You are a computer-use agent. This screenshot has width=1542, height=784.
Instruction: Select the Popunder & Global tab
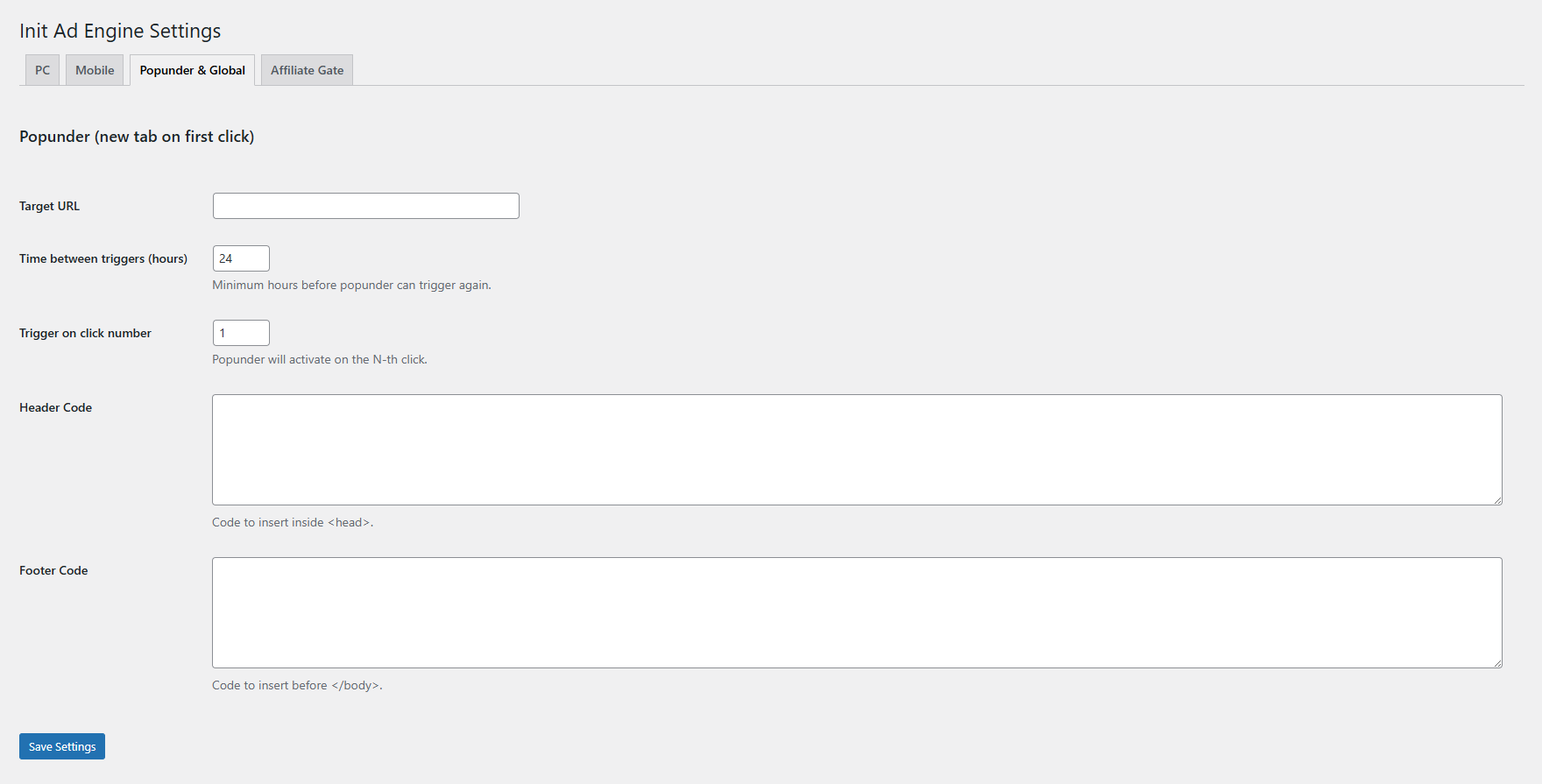192,69
